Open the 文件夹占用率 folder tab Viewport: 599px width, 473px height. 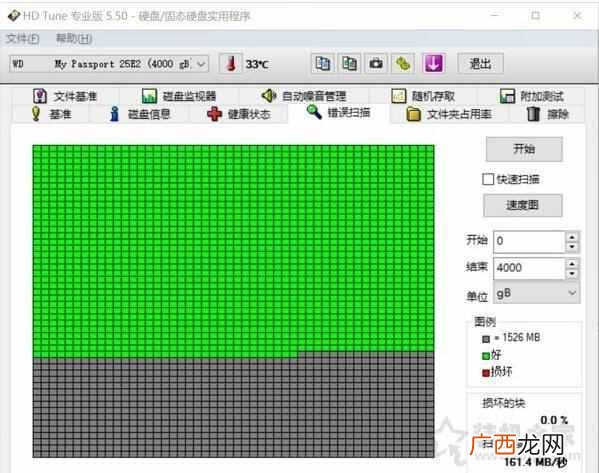click(449, 114)
